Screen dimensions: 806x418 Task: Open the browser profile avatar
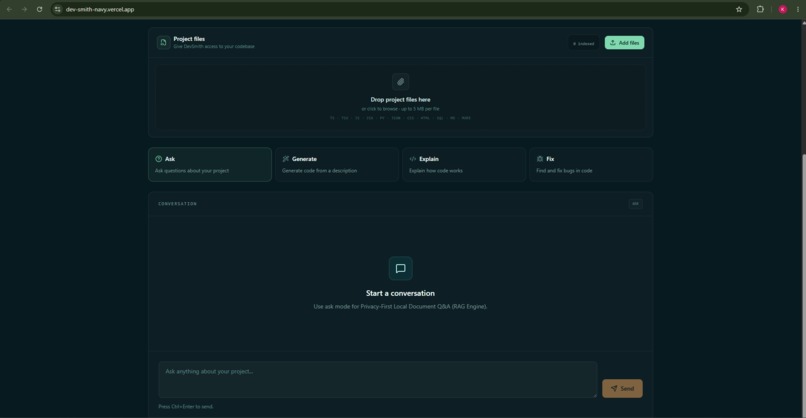782,9
